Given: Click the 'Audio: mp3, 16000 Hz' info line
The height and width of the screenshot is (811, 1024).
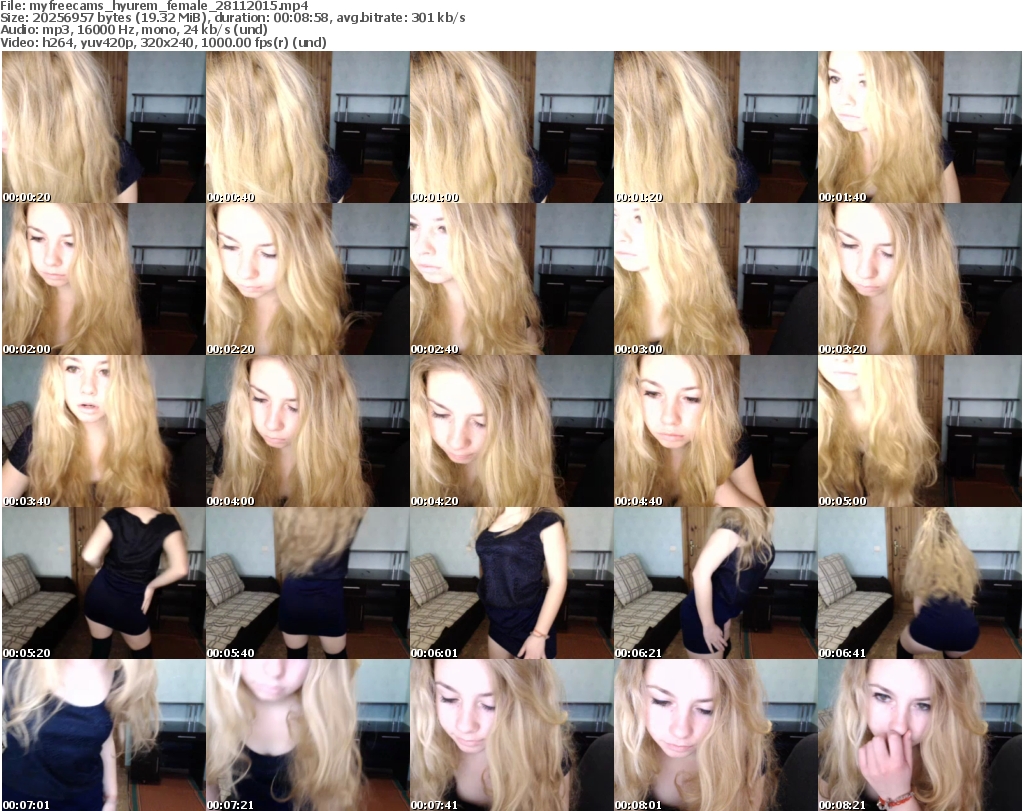Looking at the screenshot, I should (134, 30).
